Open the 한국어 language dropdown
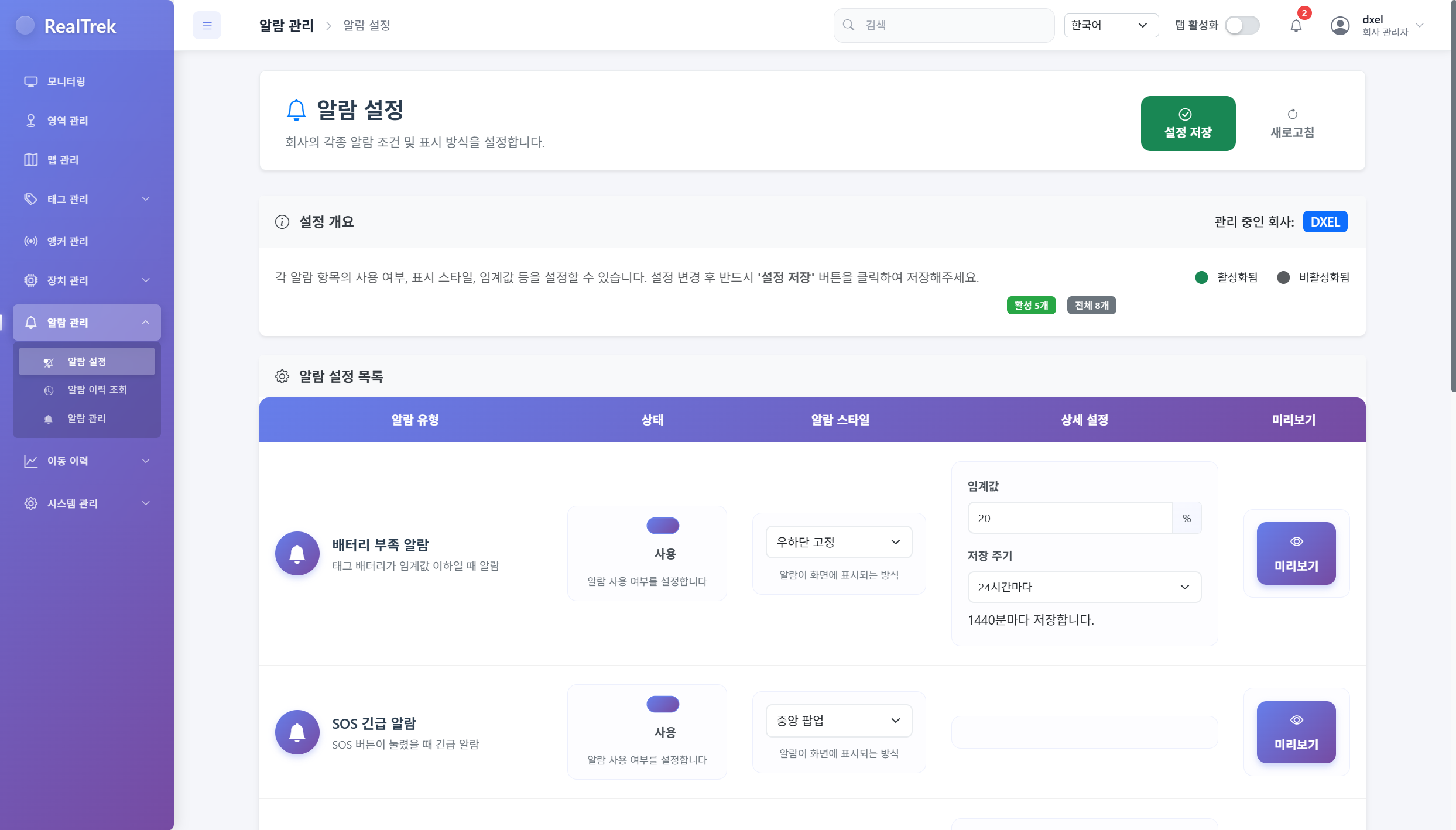Screen dimensions: 1456x830 click(x=1111, y=25)
